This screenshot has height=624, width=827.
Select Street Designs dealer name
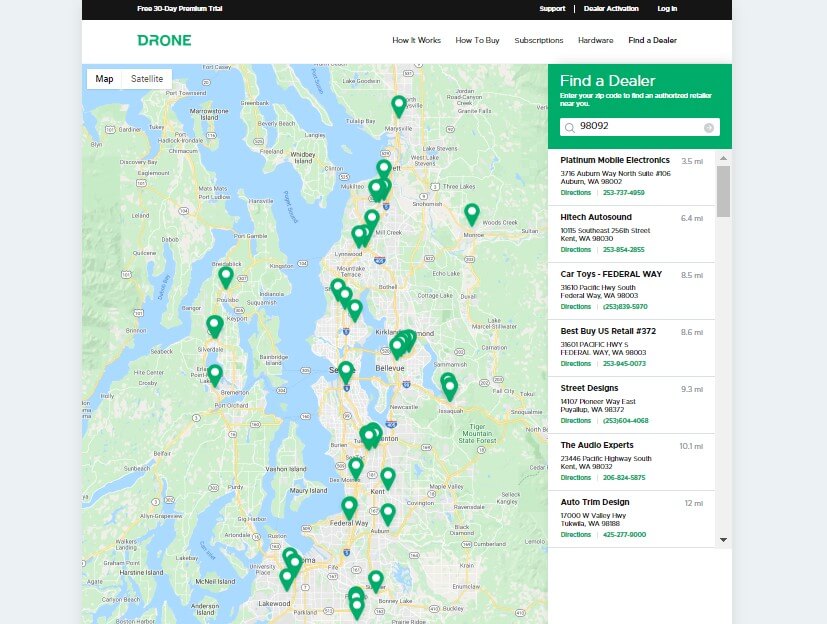click(x=589, y=388)
